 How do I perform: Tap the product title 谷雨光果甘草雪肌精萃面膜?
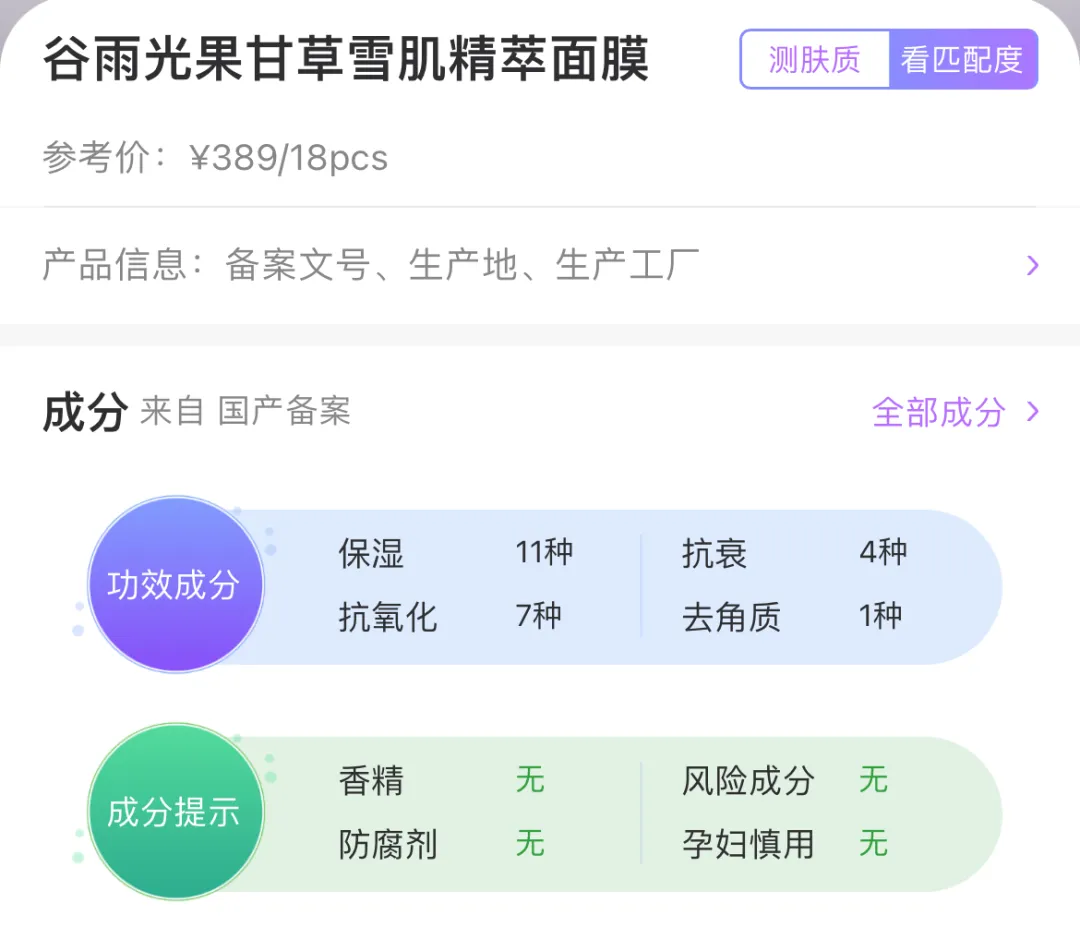(x=346, y=60)
